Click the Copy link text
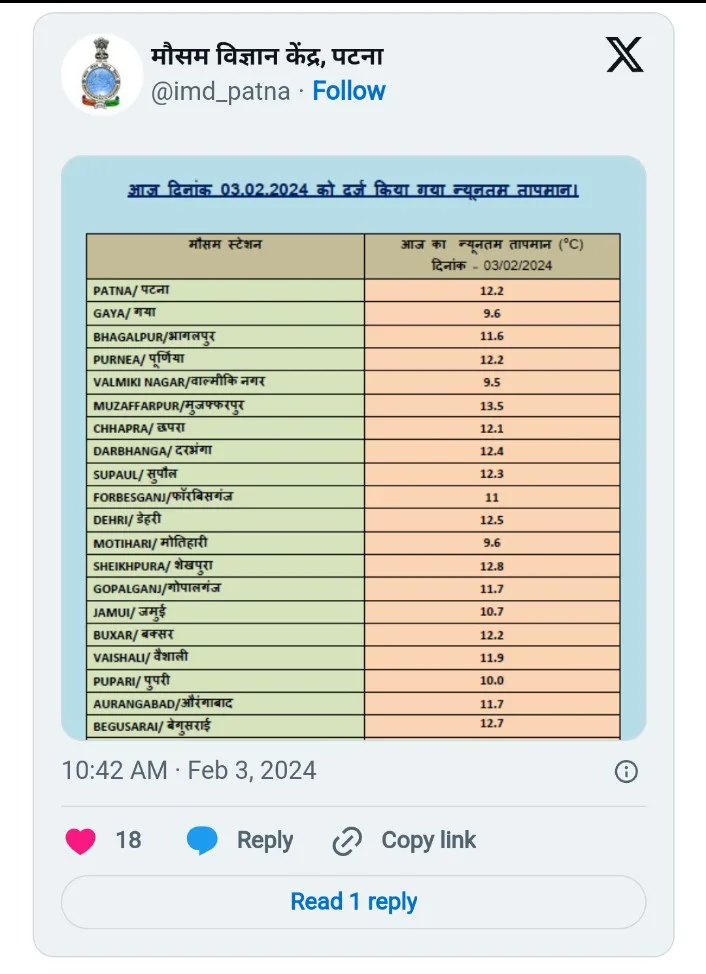 coord(428,841)
